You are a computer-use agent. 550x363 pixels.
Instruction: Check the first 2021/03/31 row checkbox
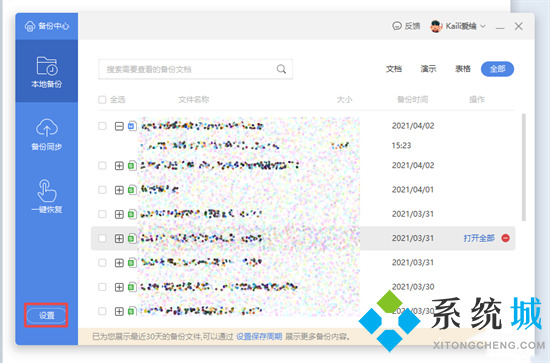[102, 214]
